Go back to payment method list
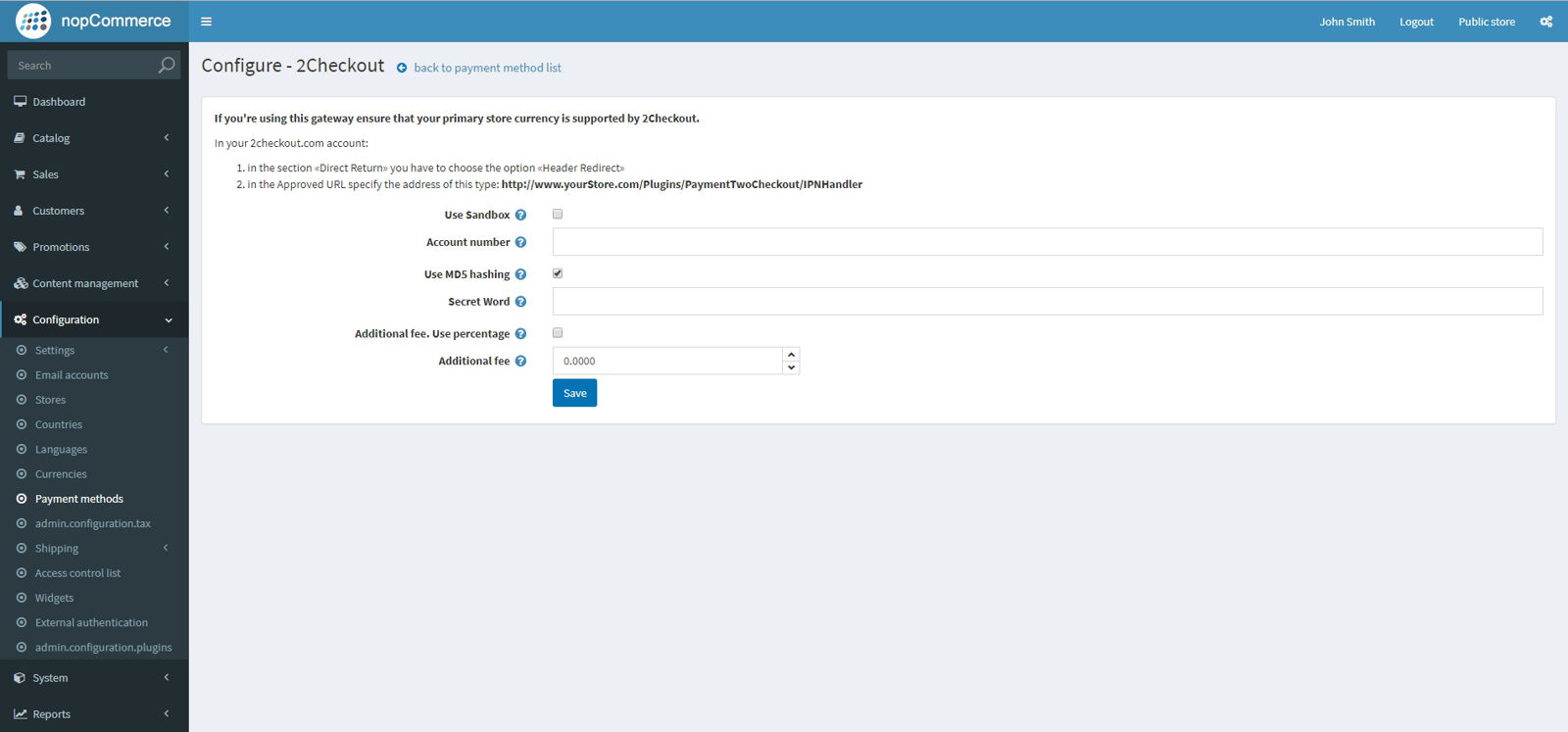This screenshot has width=1568, height=732. click(487, 68)
